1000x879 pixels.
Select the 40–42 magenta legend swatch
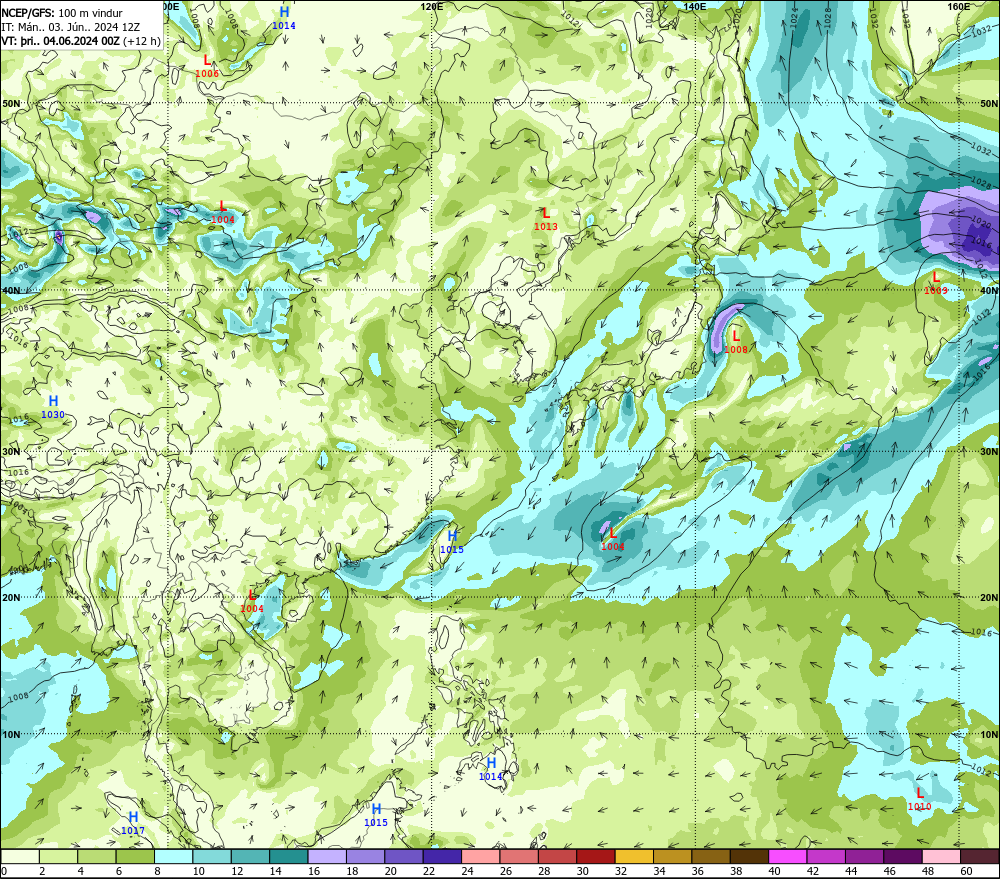coord(788,856)
